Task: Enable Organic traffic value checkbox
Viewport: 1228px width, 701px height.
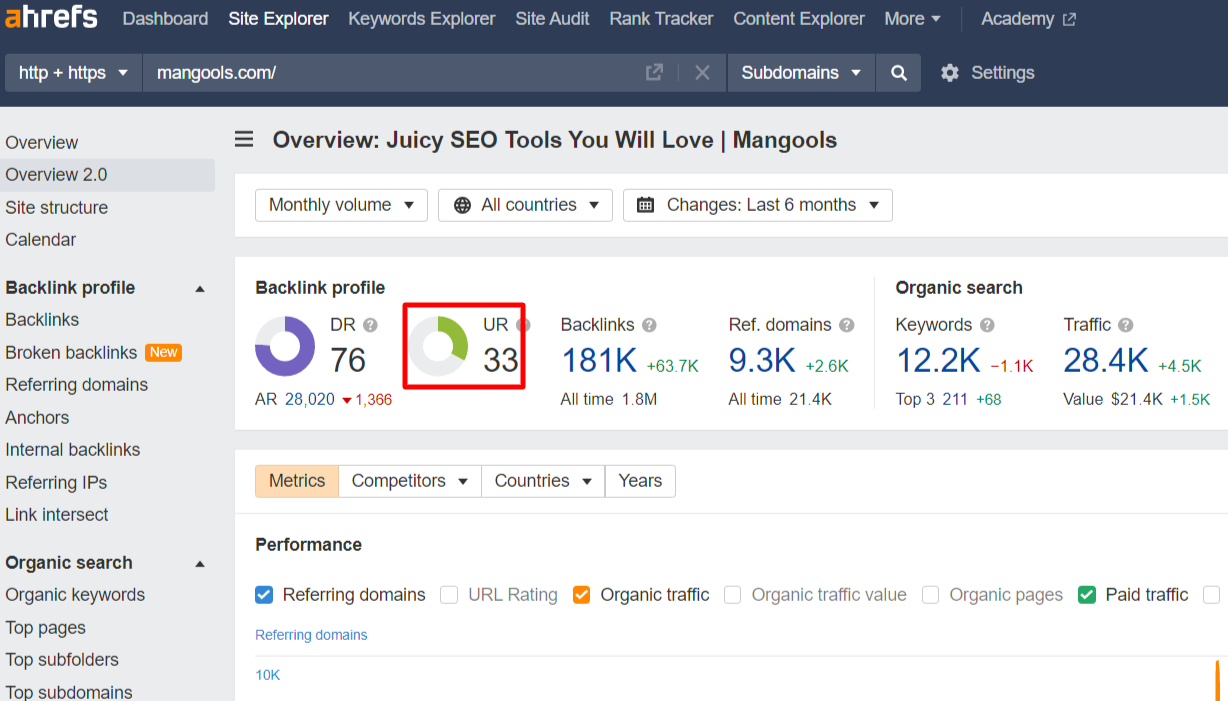Action: [732, 595]
